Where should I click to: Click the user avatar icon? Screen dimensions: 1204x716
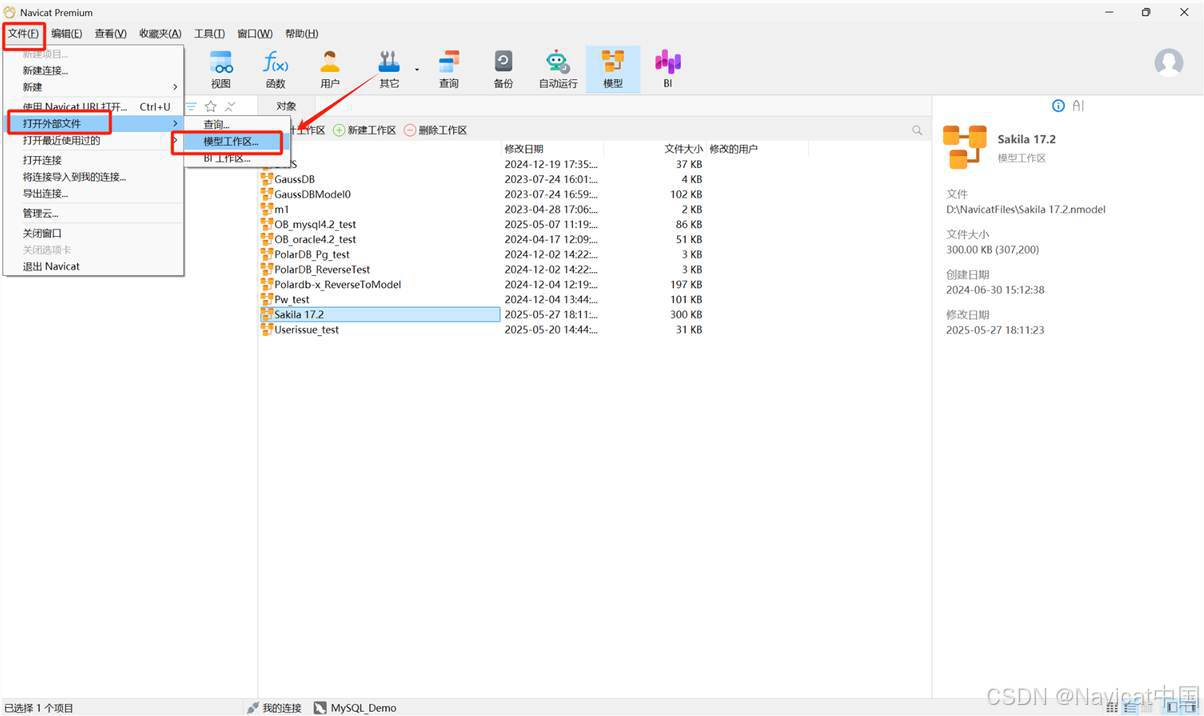(1169, 62)
